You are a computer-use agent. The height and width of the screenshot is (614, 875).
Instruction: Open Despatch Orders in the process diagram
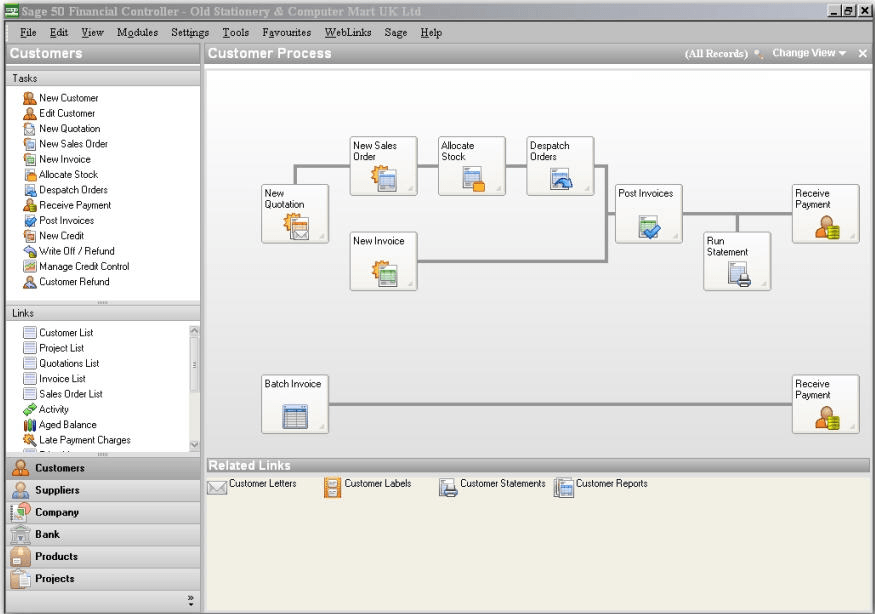559,165
